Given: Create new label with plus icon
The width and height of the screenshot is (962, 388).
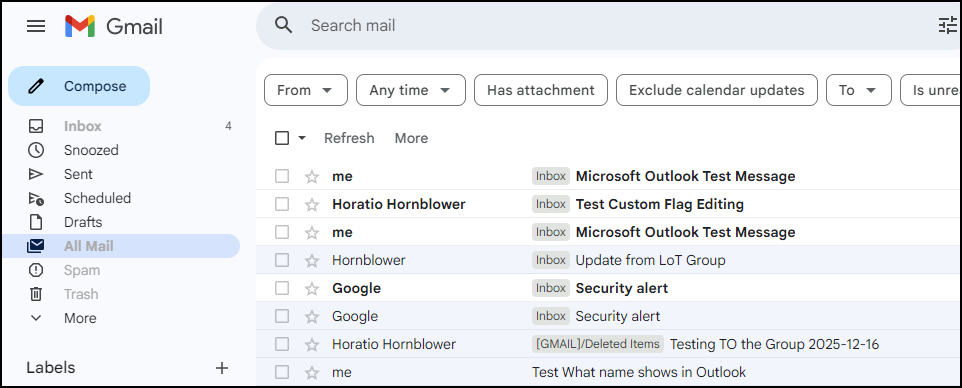Looking at the screenshot, I should pos(222,368).
